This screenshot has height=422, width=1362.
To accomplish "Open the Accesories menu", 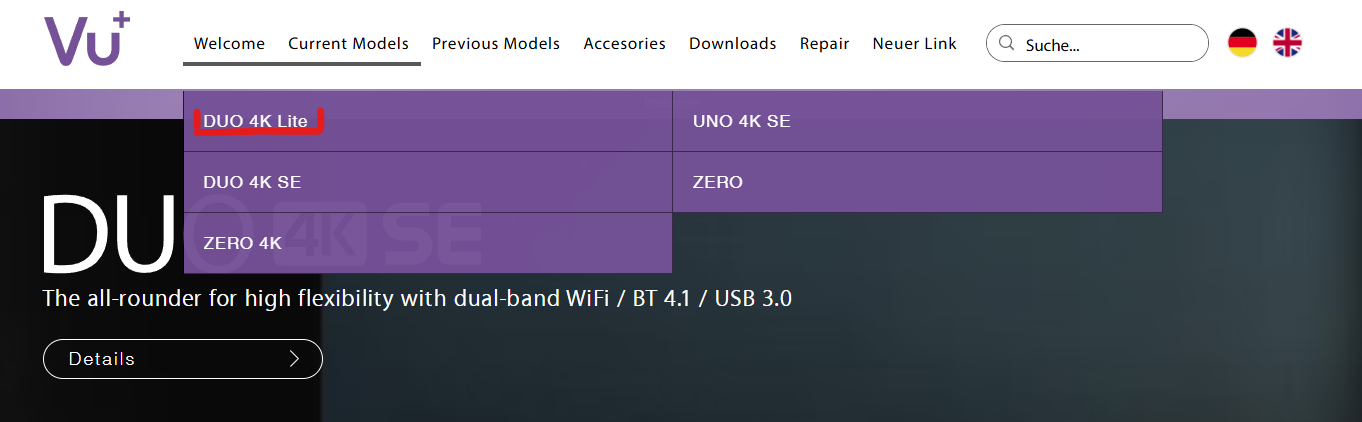I will coord(624,44).
